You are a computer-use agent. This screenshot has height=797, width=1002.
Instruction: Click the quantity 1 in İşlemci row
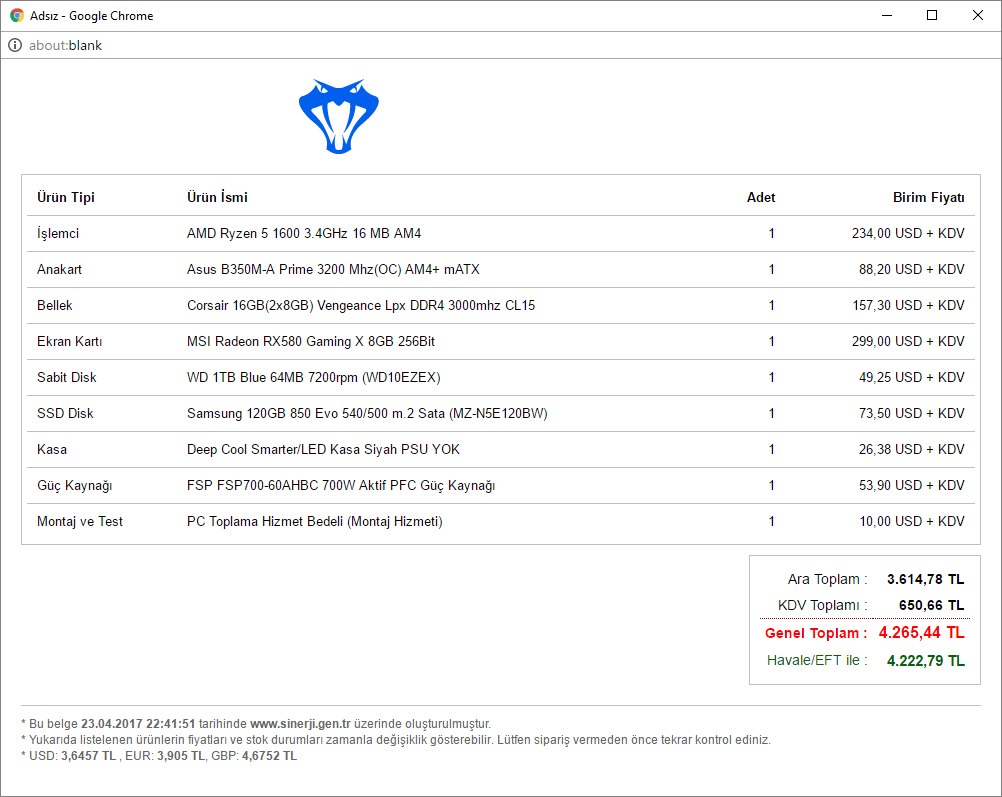771,233
